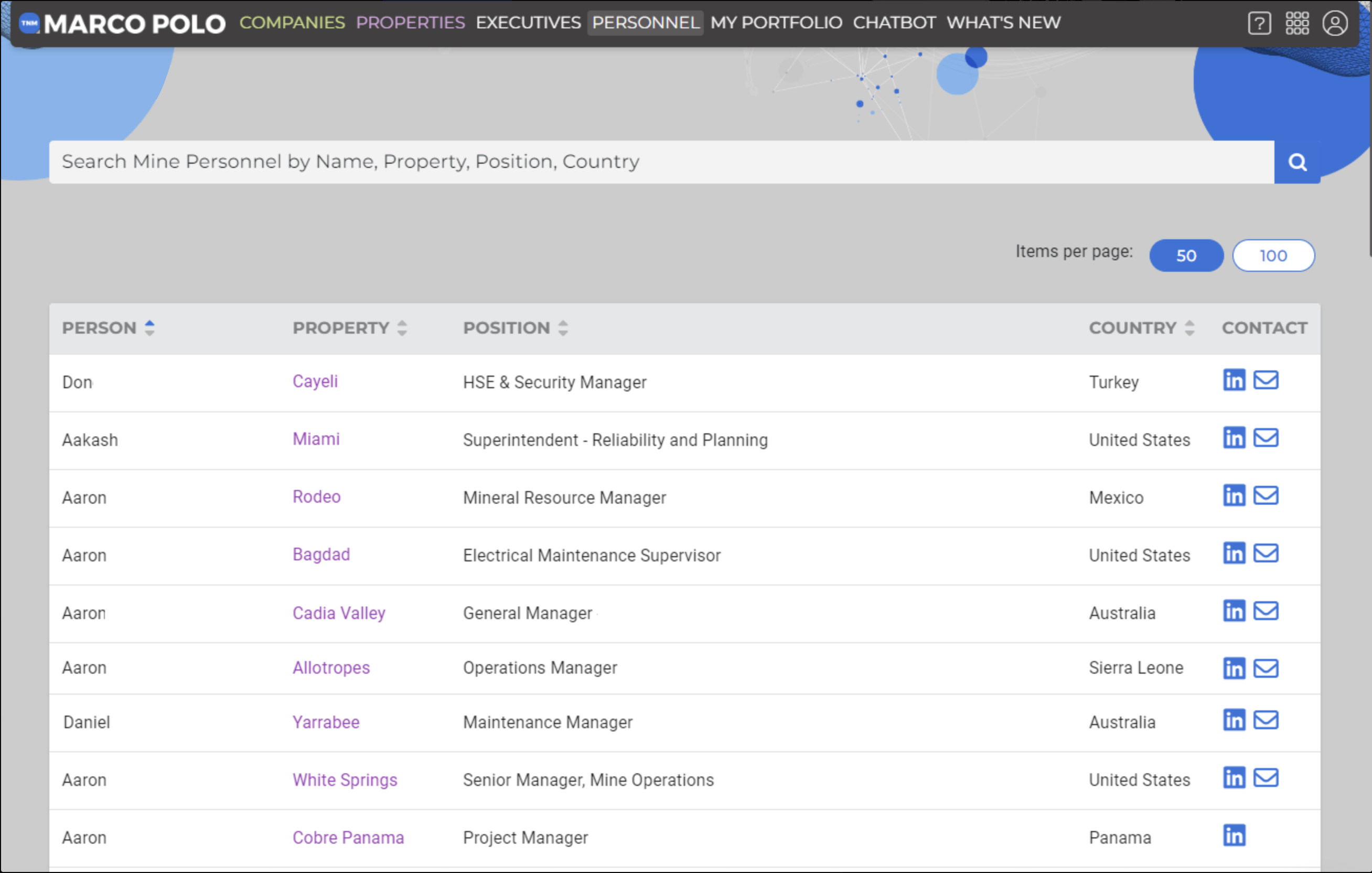Open the Executives page
Image resolution: width=1372 pixels, height=873 pixels.
(x=528, y=23)
